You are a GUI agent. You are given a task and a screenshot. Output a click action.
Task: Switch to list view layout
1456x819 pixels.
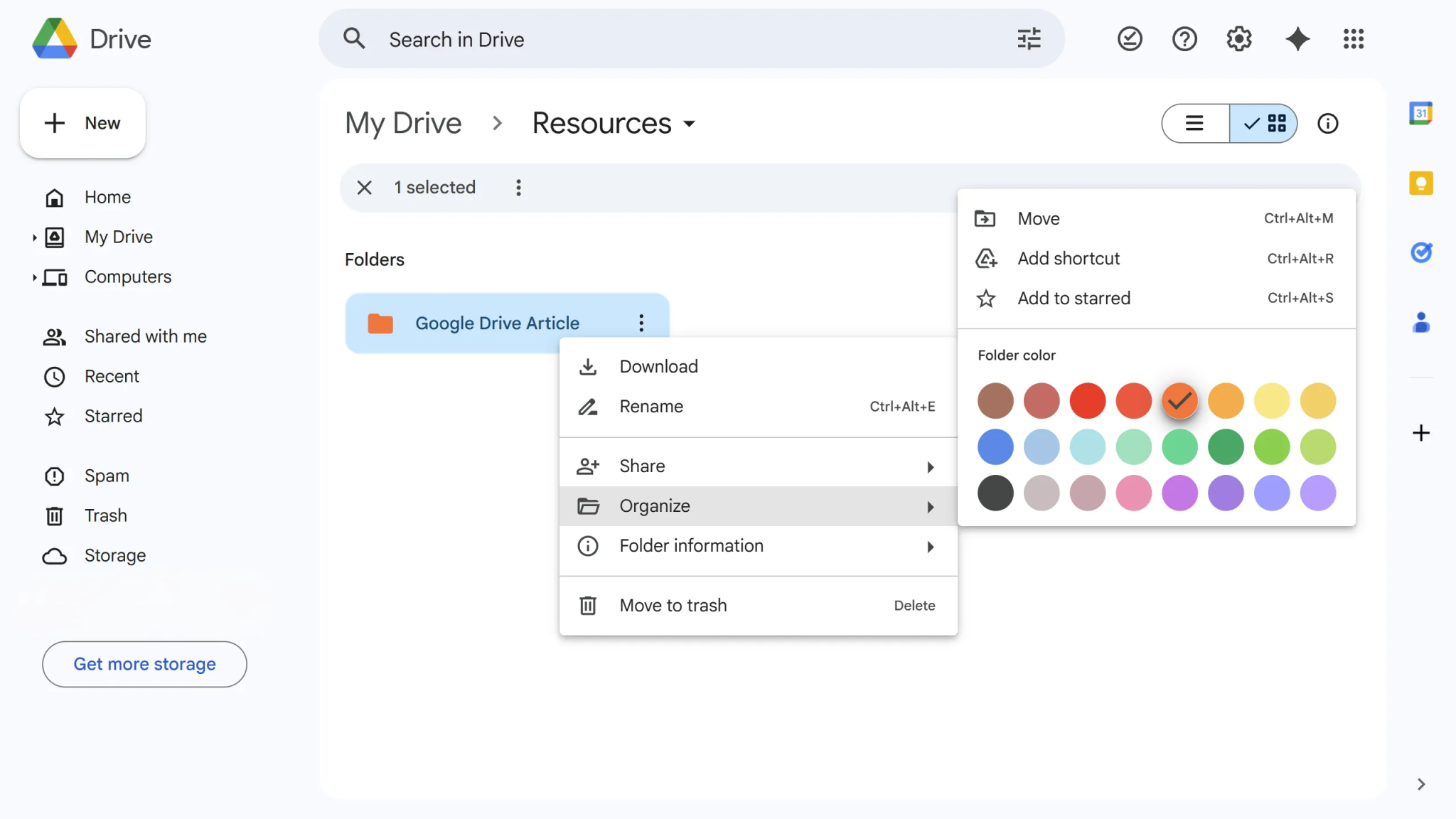coord(1194,123)
